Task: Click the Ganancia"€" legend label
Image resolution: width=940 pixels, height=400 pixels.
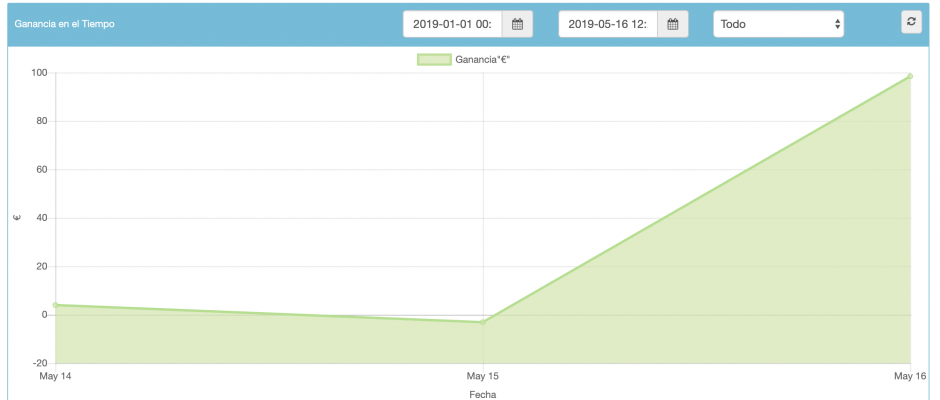Action: [x=482, y=59]
